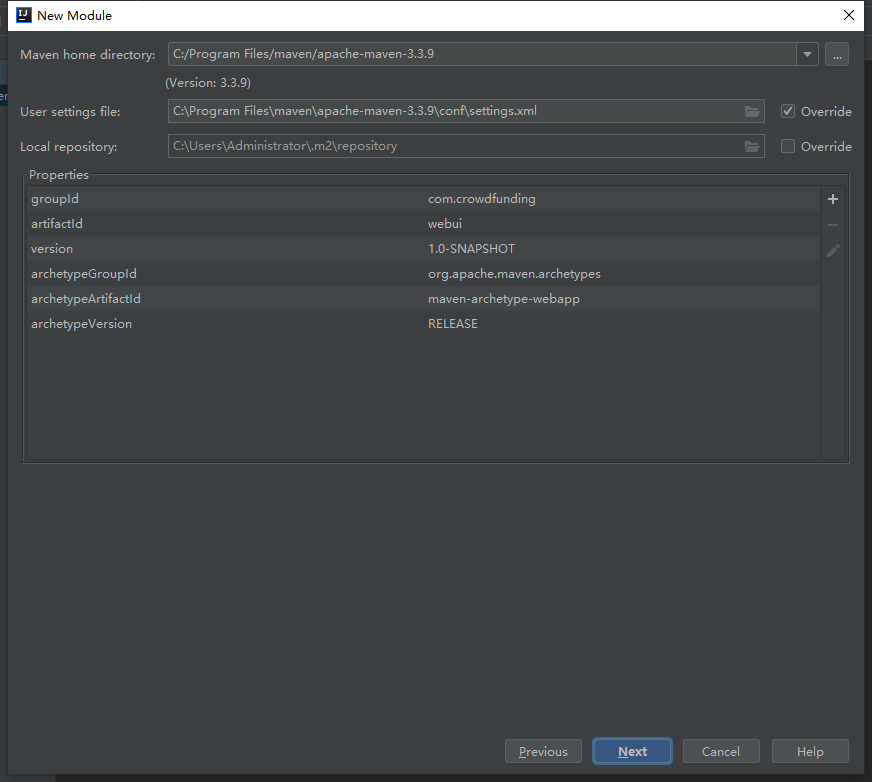
Task: Click the (Version: 3.3.9) label
Action: [208, 83]
